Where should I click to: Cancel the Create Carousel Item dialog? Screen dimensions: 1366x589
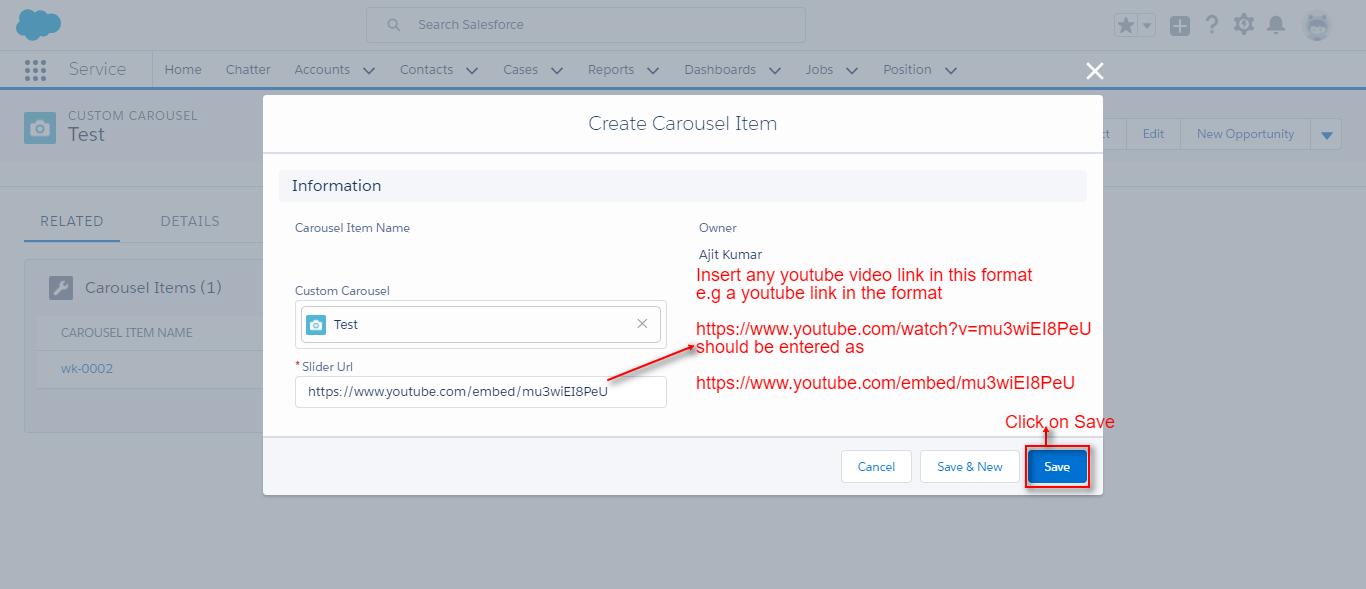[875, 466]
